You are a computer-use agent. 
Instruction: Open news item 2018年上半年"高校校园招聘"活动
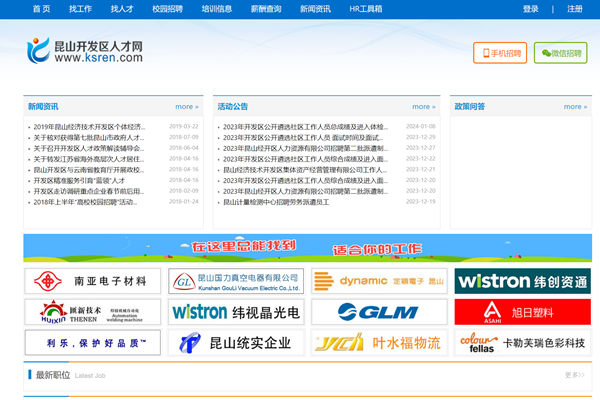(85, 202)
